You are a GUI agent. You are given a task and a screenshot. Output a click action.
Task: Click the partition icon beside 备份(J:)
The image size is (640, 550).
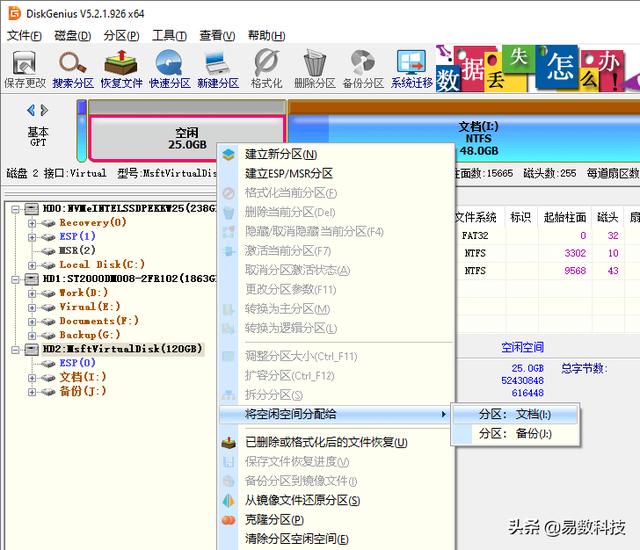pos(48,392)
